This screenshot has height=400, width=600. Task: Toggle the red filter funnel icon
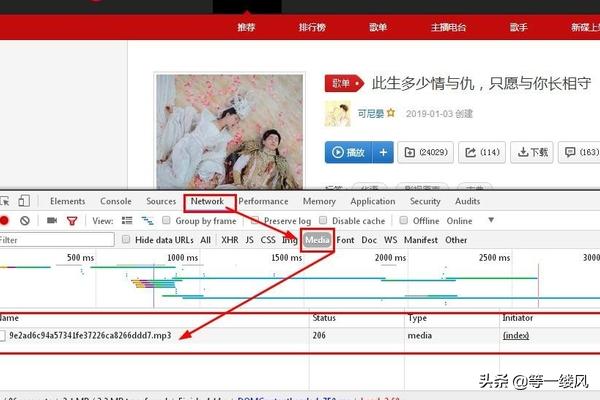click(x=71, y=220)
